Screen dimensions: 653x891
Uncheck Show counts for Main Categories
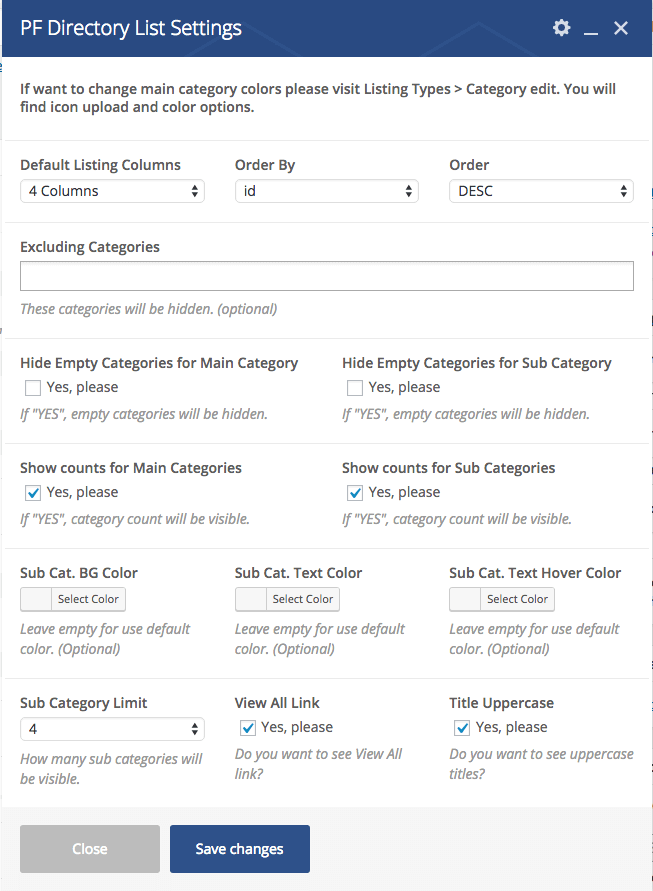[33, 492]
